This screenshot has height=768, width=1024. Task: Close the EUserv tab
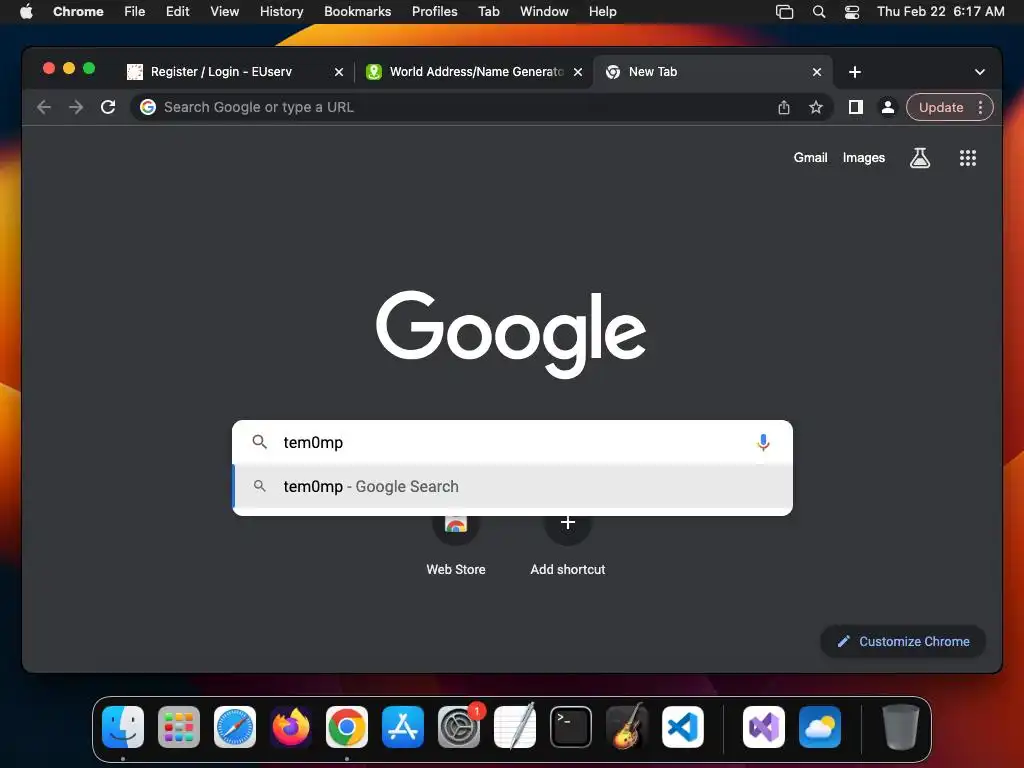[x=339, y=72]
